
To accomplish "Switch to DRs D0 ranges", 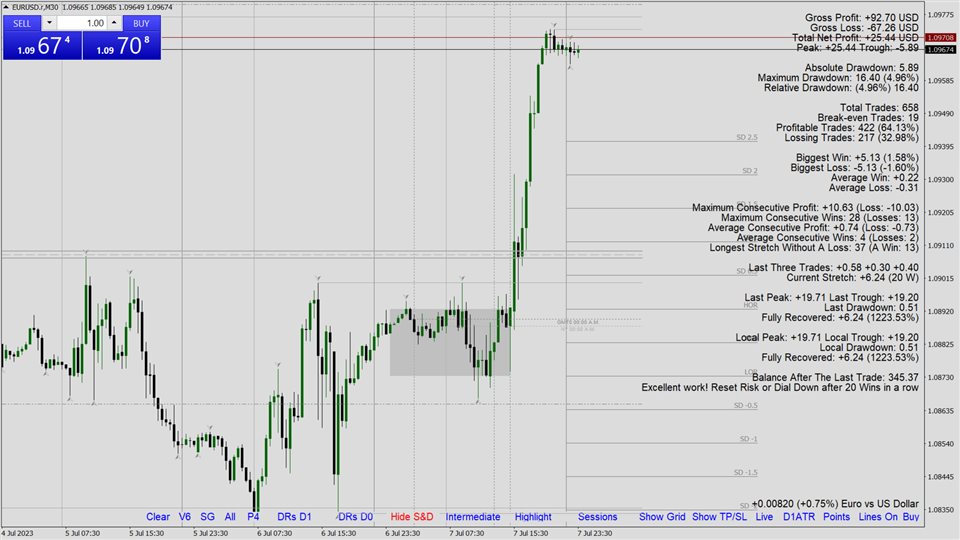I will coord(355,517).
